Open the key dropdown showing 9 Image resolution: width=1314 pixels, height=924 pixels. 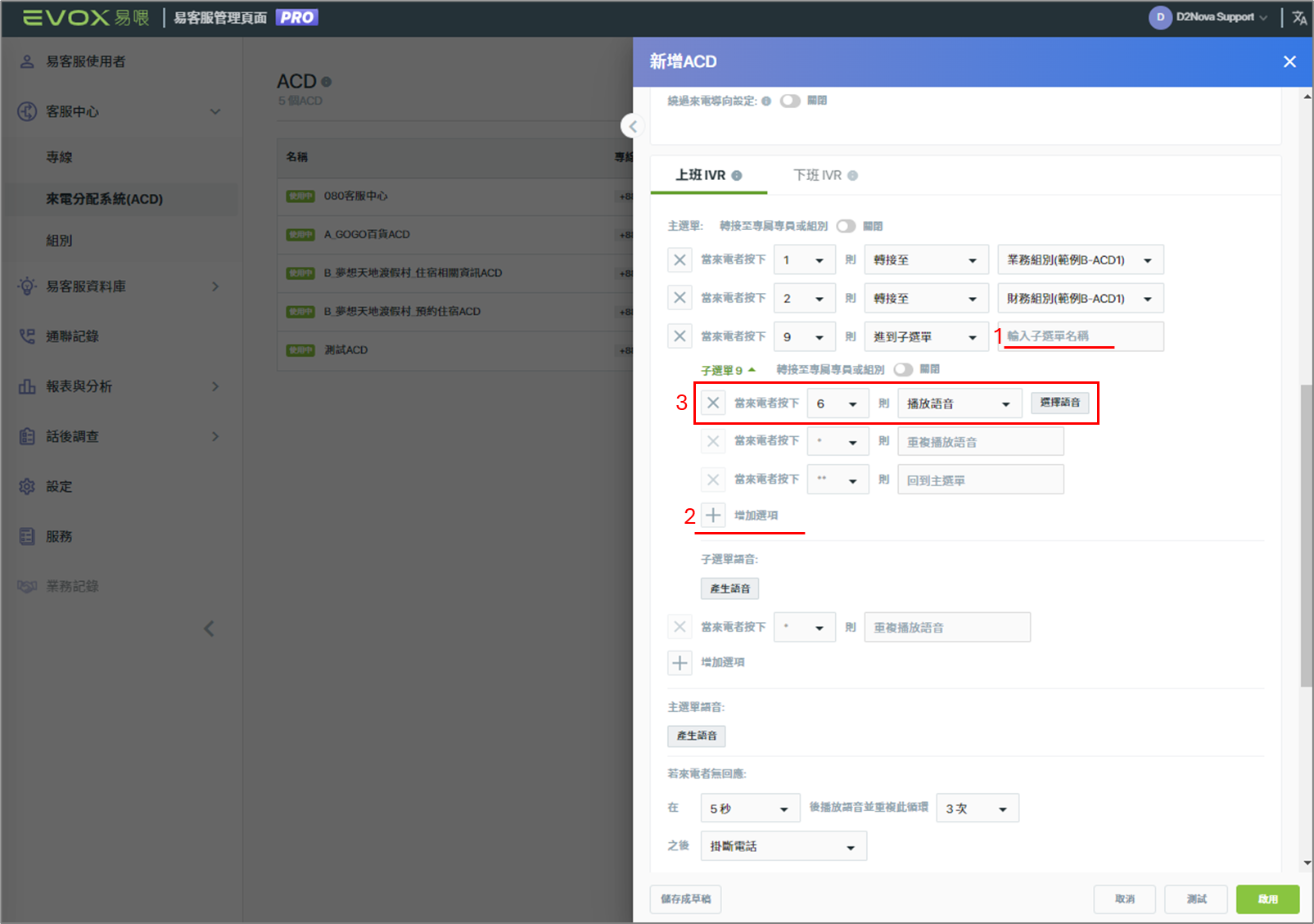click(805, 336)
